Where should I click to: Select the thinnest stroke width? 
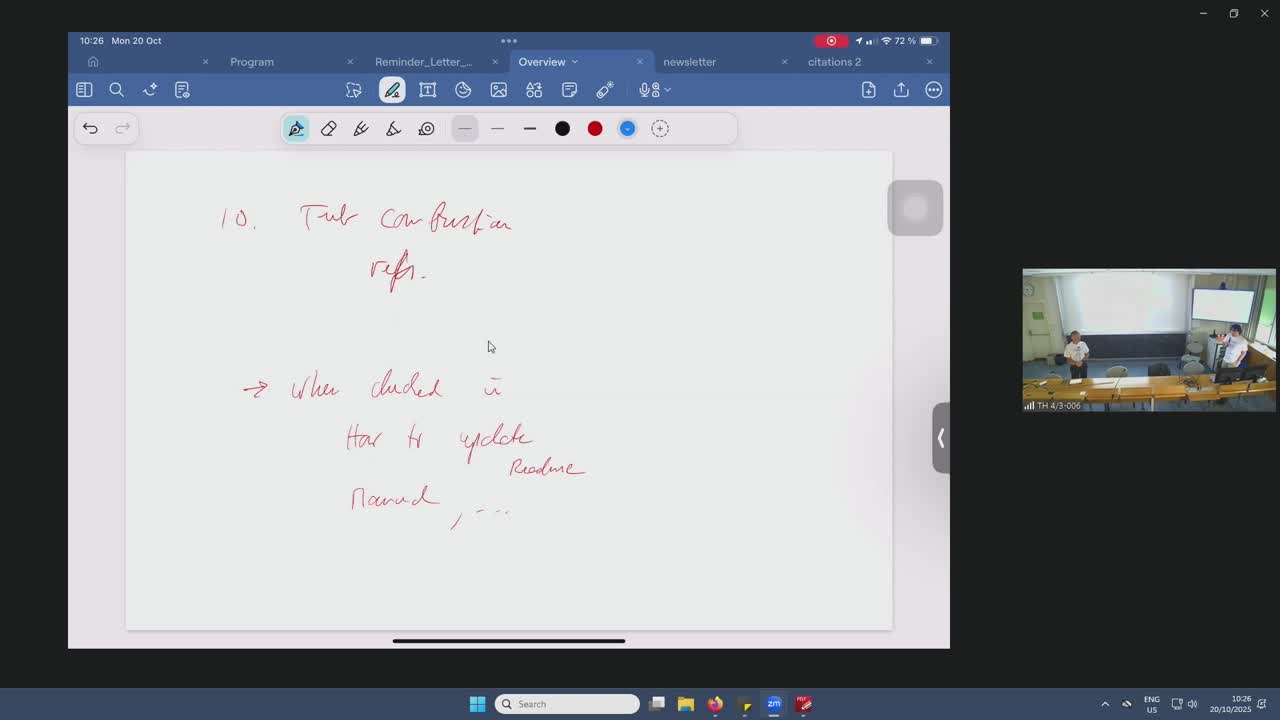pos(465,128)
